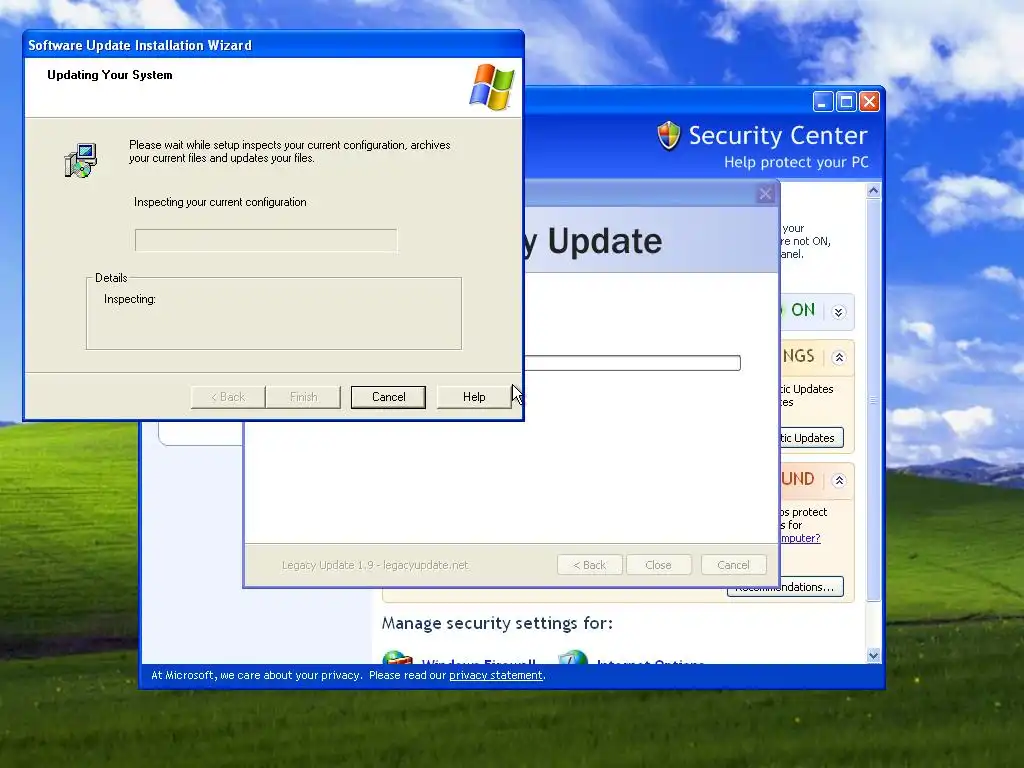
Task: Collapse the virus protection NOT FOUND chevron
Action: coord(839,481)
